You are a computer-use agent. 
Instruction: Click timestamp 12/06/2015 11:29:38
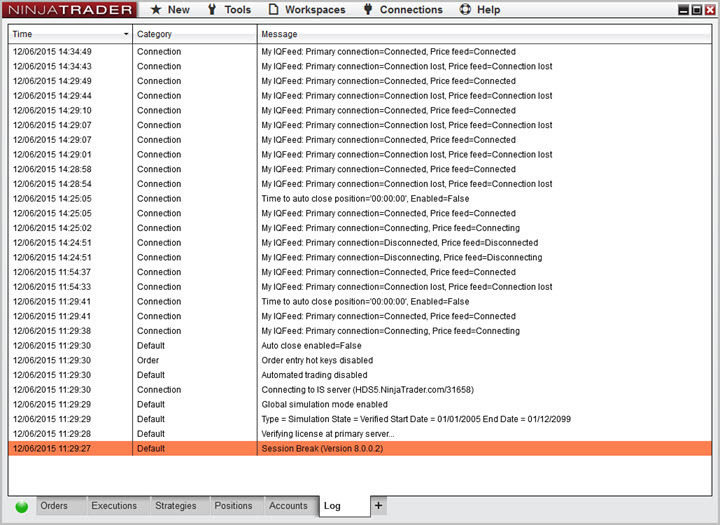52,331
